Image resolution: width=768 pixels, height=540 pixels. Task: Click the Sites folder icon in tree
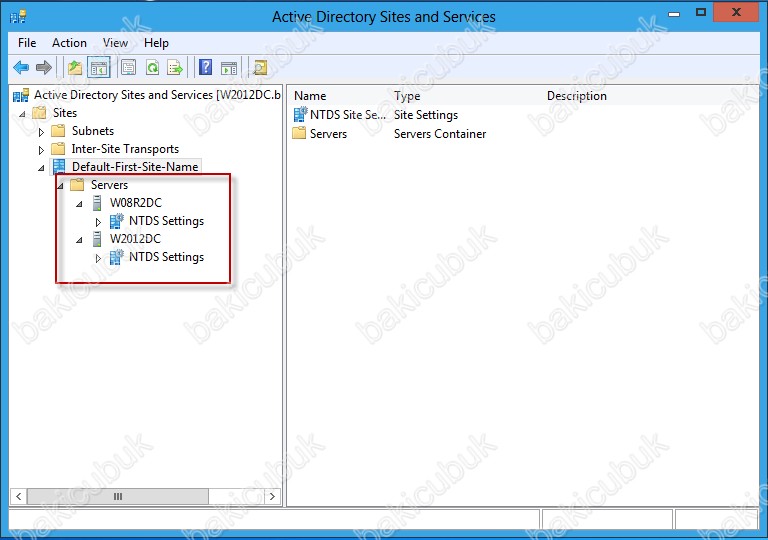point(39,113)
